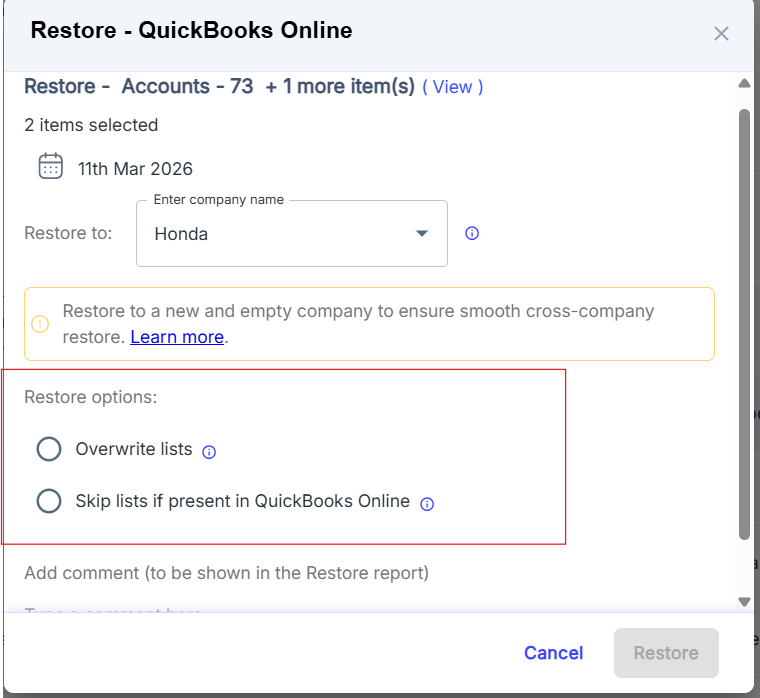This screenshot has width=760, height=698.
Task: Click the Accounts - 73 restore heading
Action: (x=187, y=86)
